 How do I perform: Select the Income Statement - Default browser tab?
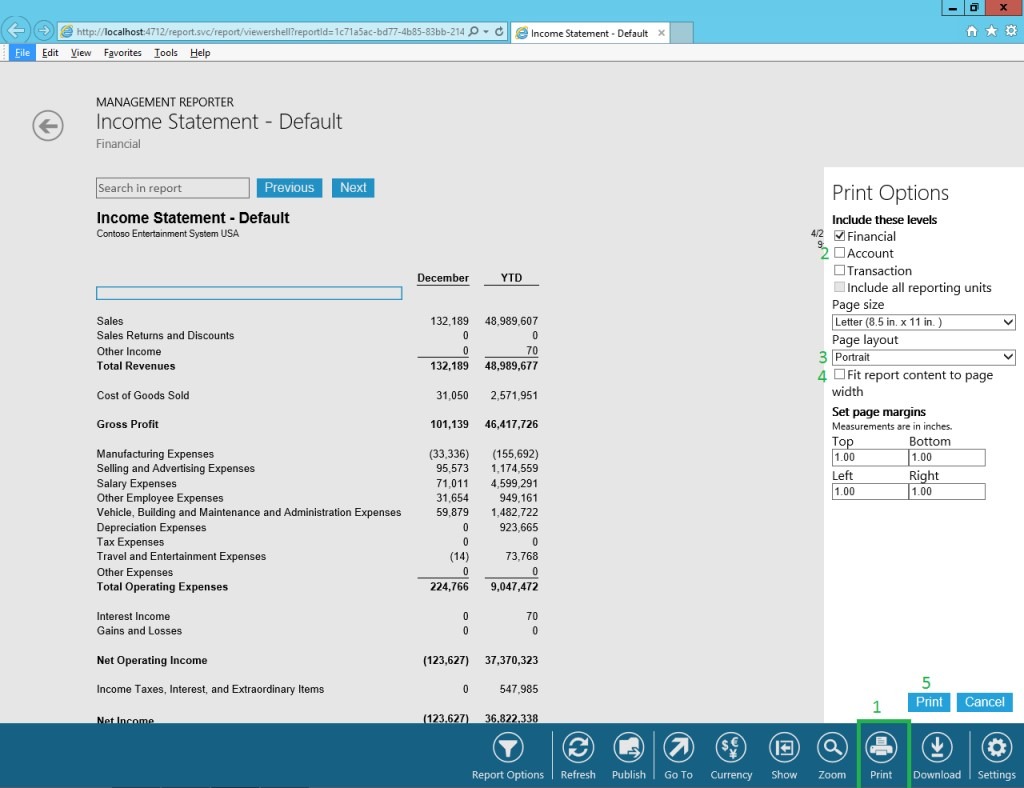588,31
